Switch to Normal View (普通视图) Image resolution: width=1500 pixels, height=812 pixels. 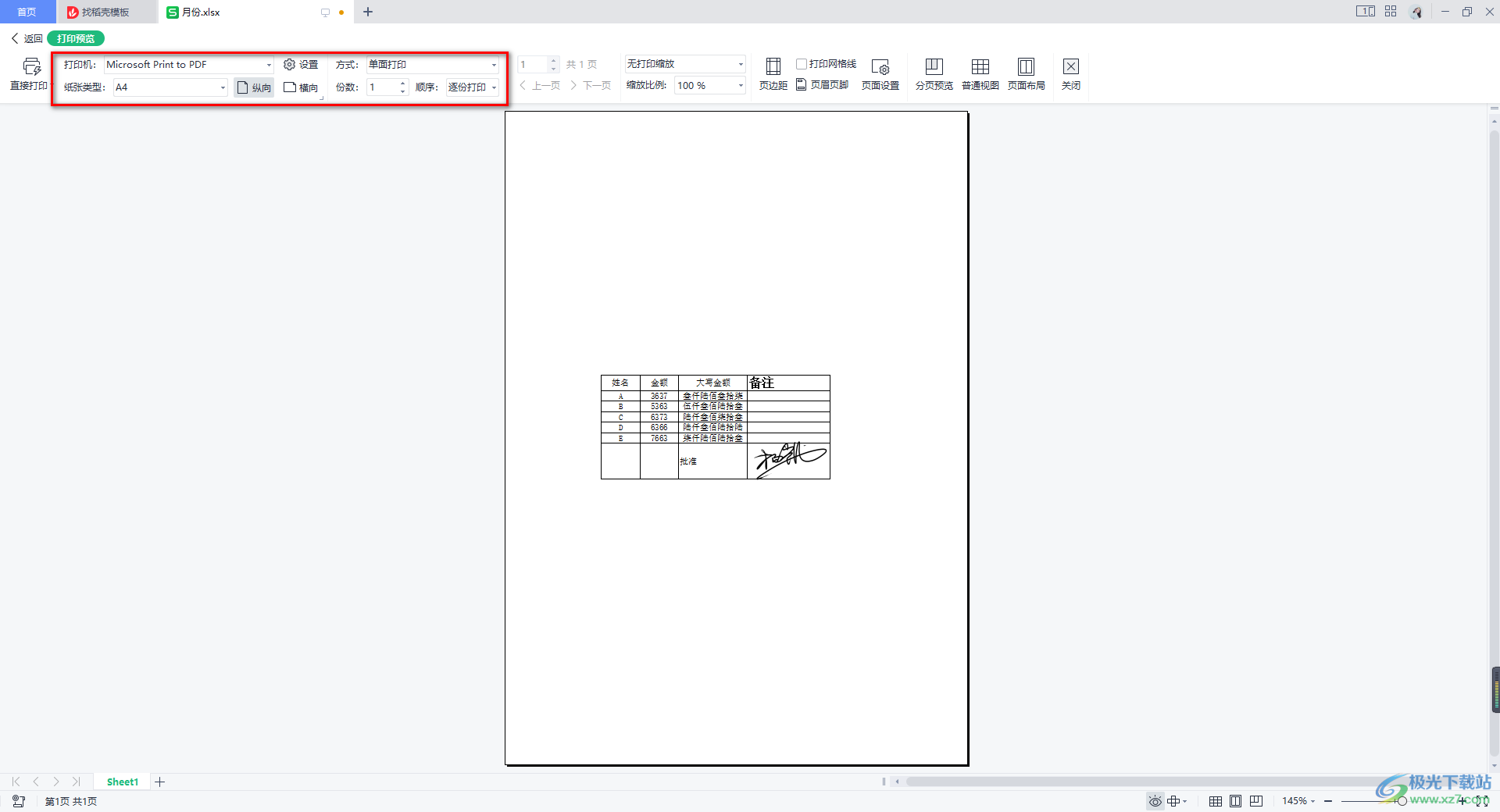[980, 74]
